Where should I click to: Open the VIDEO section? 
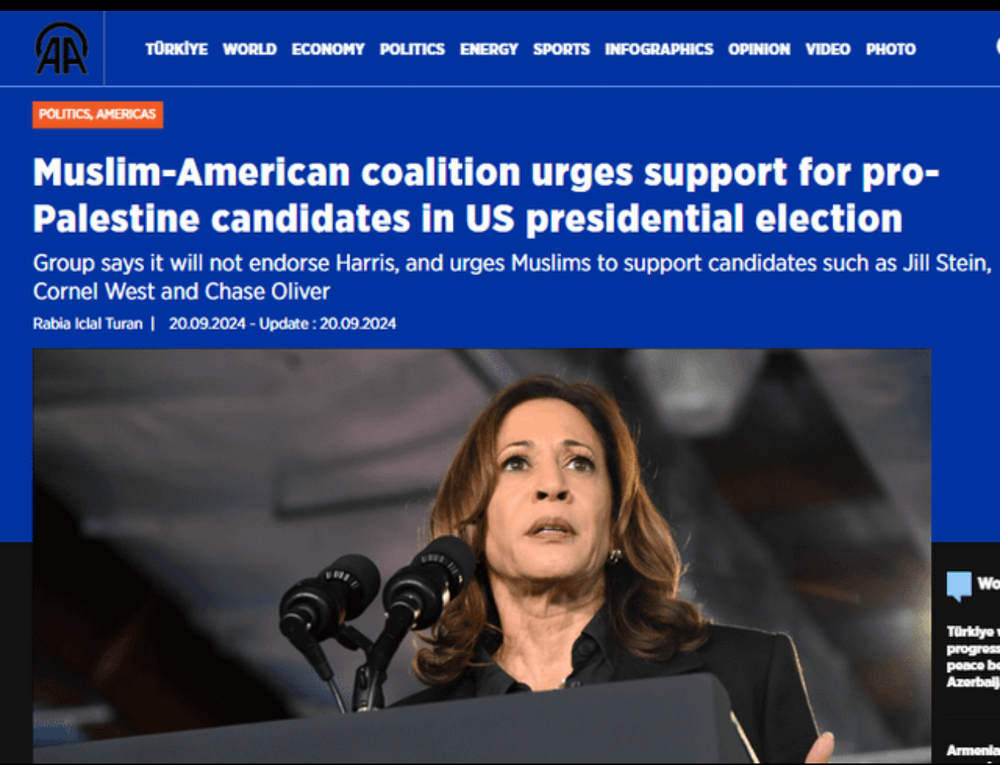pyautogui.click(x=828, y=49)
